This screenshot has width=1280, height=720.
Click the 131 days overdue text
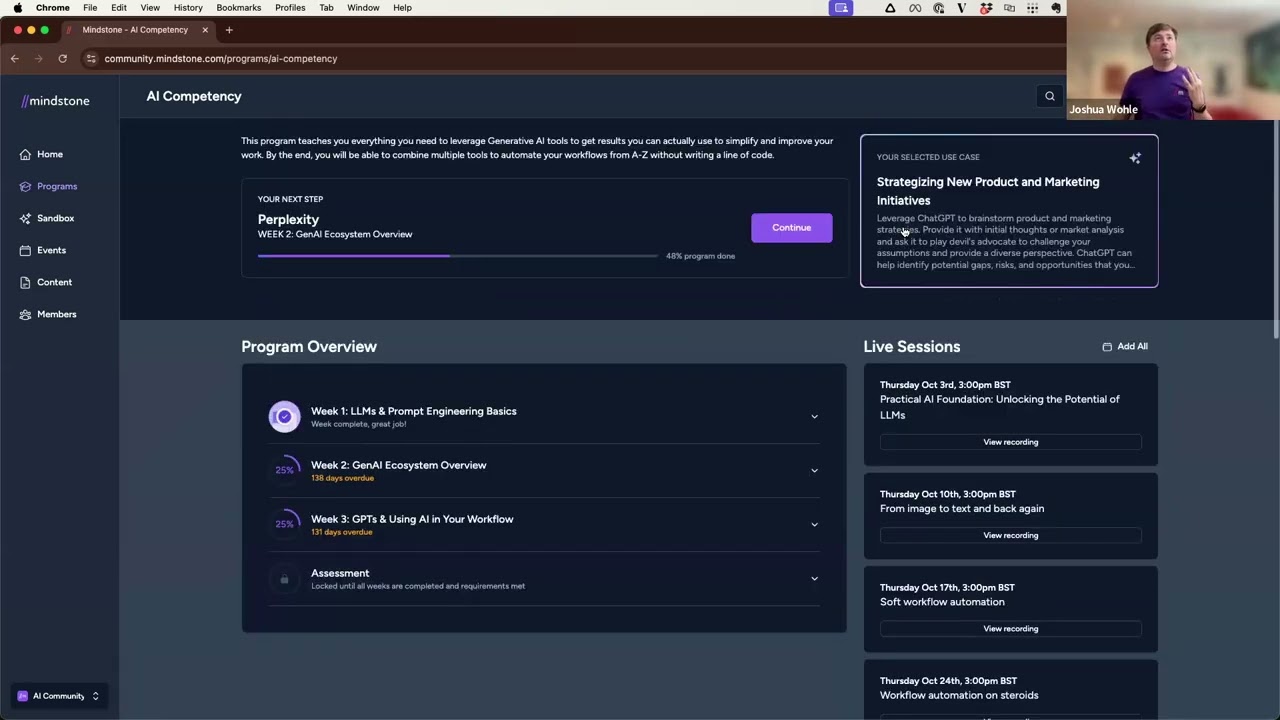pyautogui.click(x=341, y=532)
